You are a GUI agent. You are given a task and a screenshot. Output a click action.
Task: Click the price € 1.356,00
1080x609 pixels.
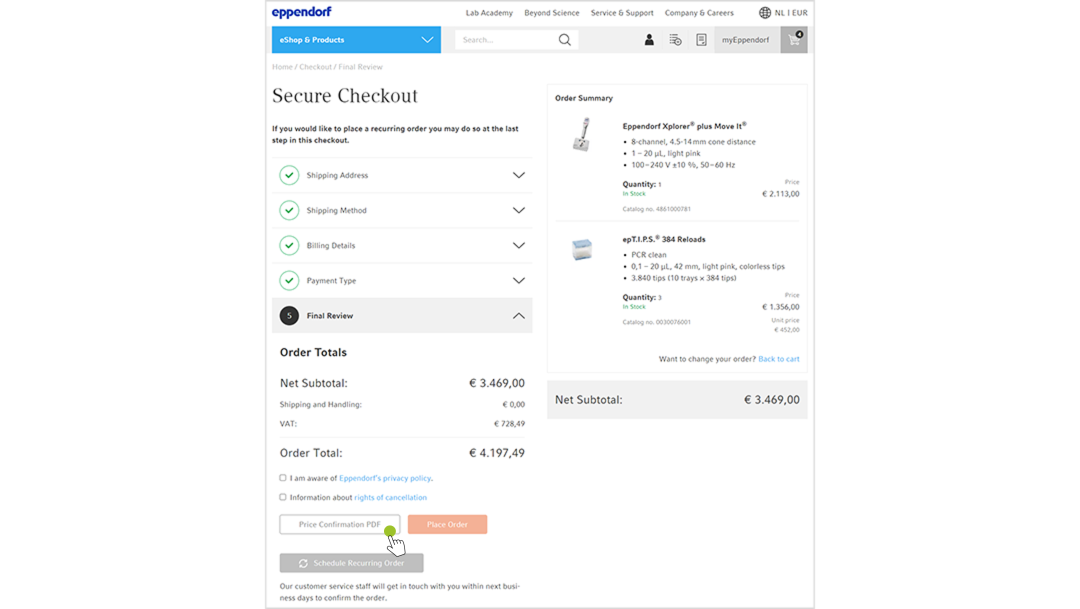[780, 307]
